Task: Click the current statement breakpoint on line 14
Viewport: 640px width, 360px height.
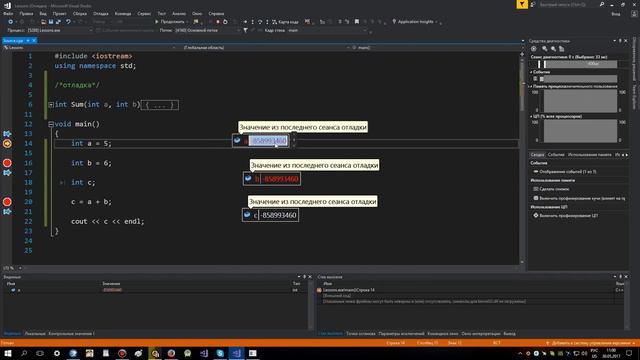Action: (7, 143)
